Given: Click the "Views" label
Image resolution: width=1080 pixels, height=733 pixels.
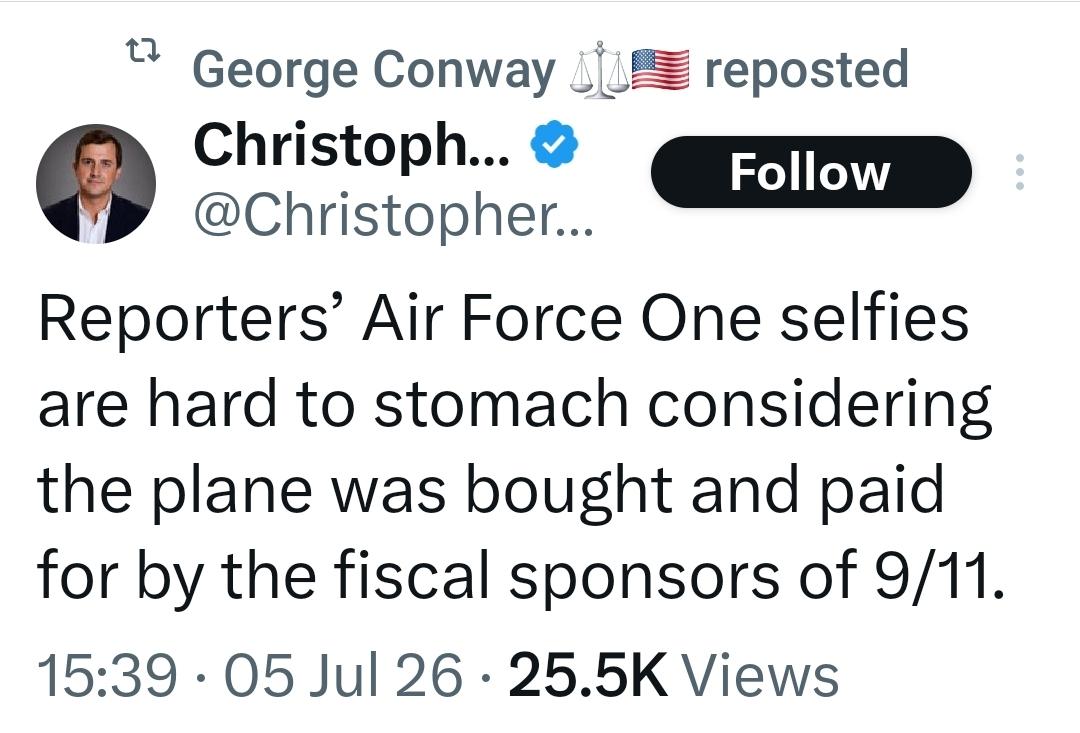Looking at the screenshot, I should pyautogui.click(x=760, y=676).
